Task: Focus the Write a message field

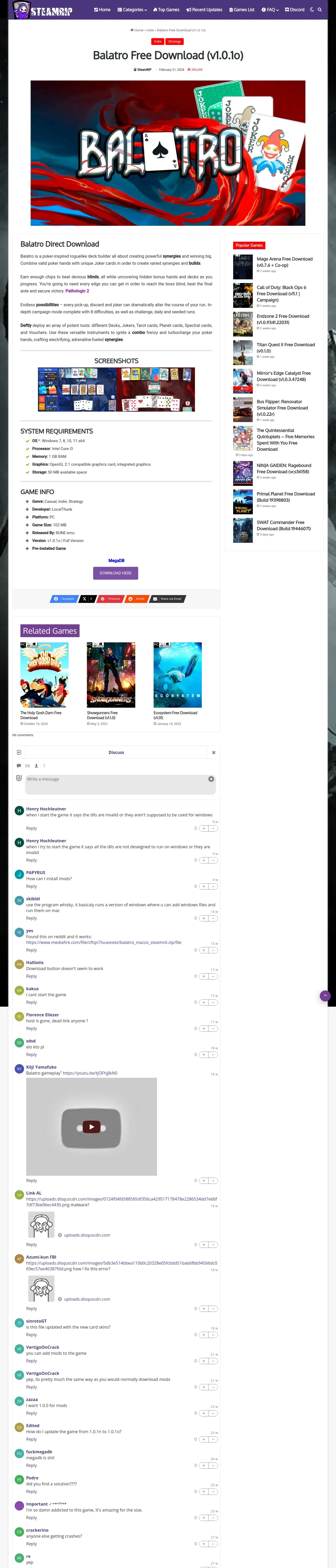Action: point(120,784)
